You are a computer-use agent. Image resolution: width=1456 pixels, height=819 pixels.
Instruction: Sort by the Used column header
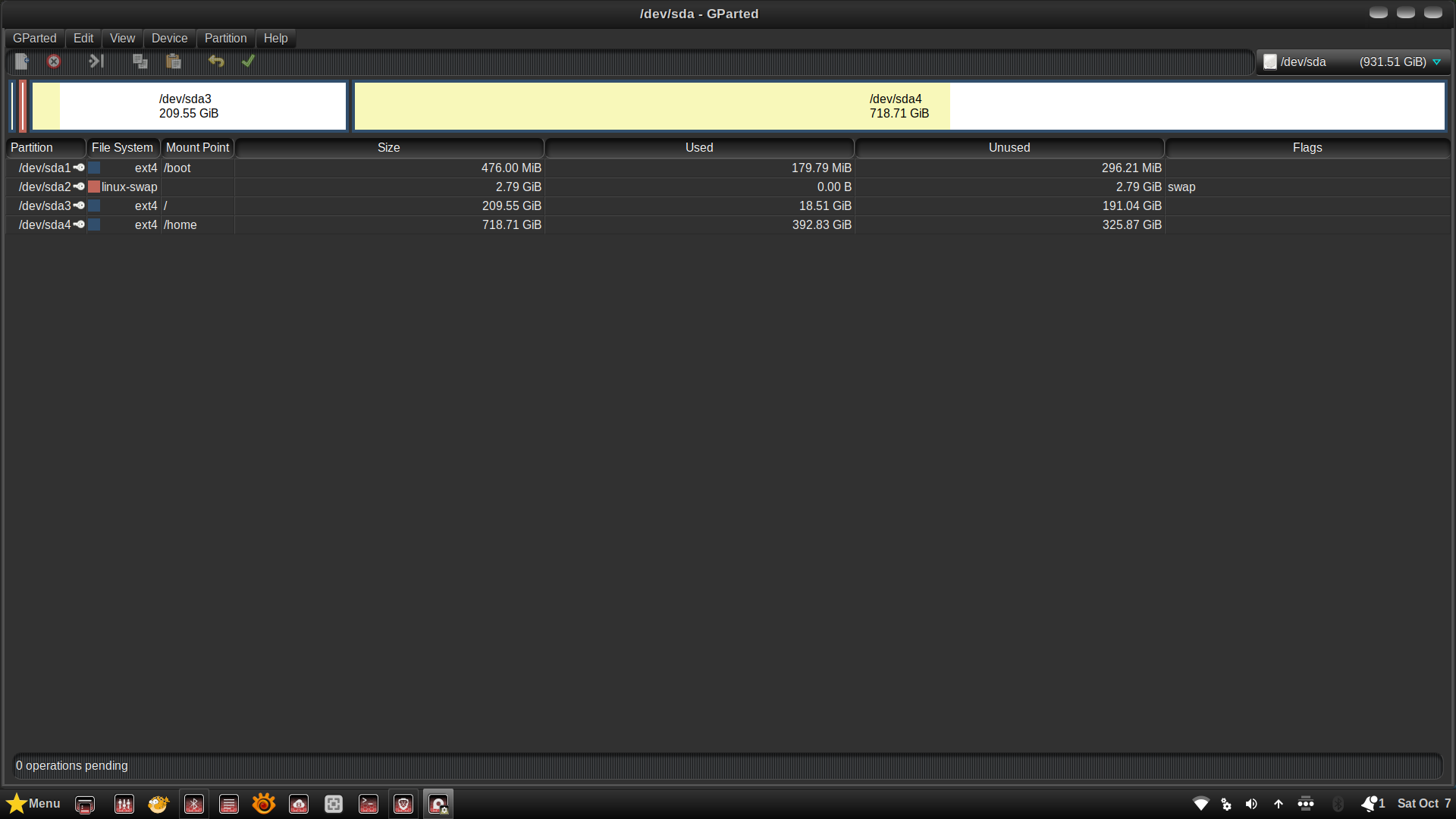pos(699,148)
